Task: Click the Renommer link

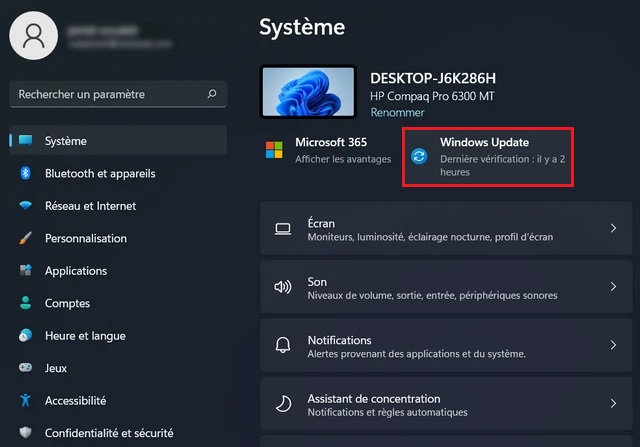Action: [x=397, y=112]
